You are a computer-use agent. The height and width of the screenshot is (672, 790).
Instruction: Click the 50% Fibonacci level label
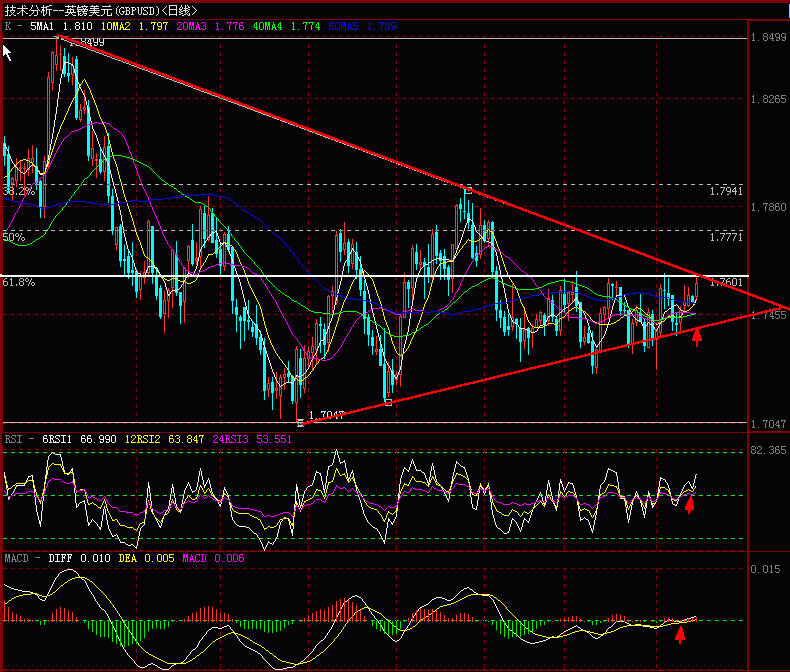(14, 237)
